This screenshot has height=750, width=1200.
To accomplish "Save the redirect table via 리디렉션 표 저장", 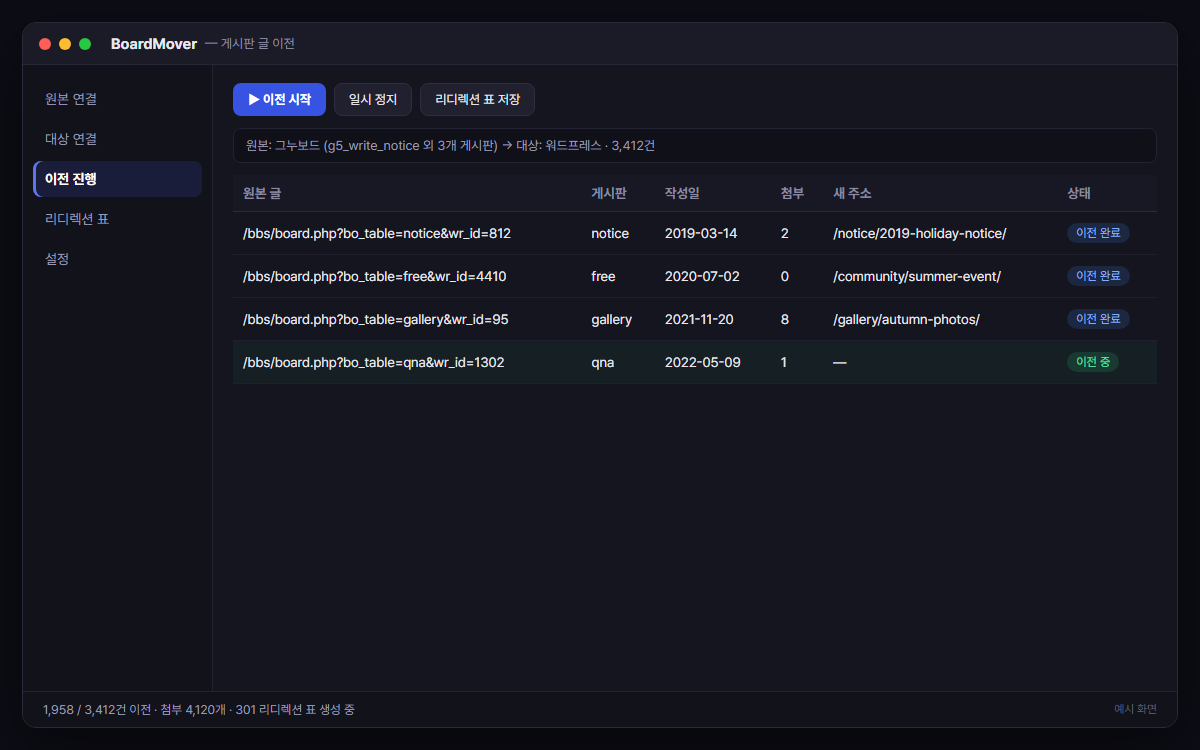I will click(477, 100).
